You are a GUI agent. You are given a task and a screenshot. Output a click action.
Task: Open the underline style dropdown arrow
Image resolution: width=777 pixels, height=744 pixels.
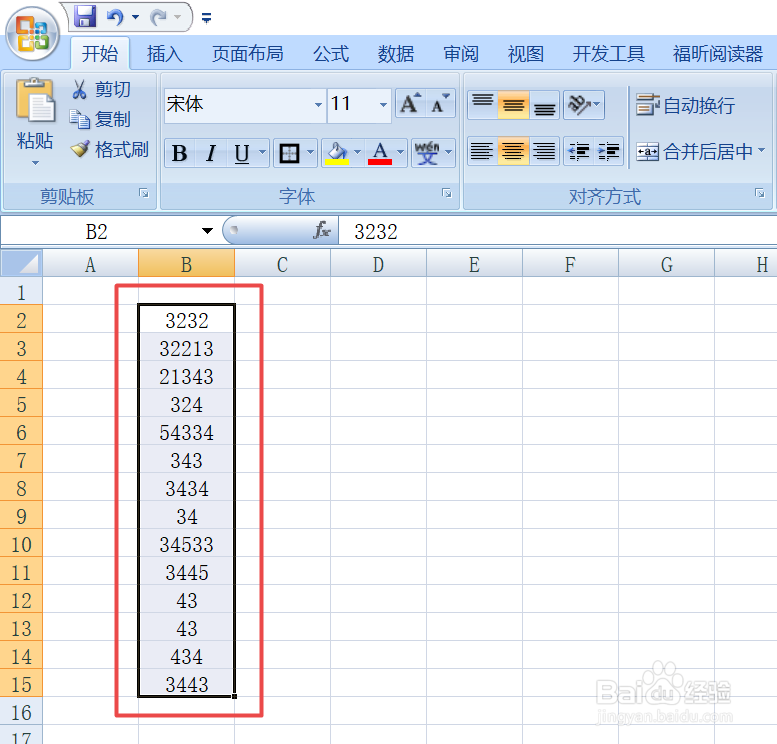pyautogui.click(x=263, y=153)
